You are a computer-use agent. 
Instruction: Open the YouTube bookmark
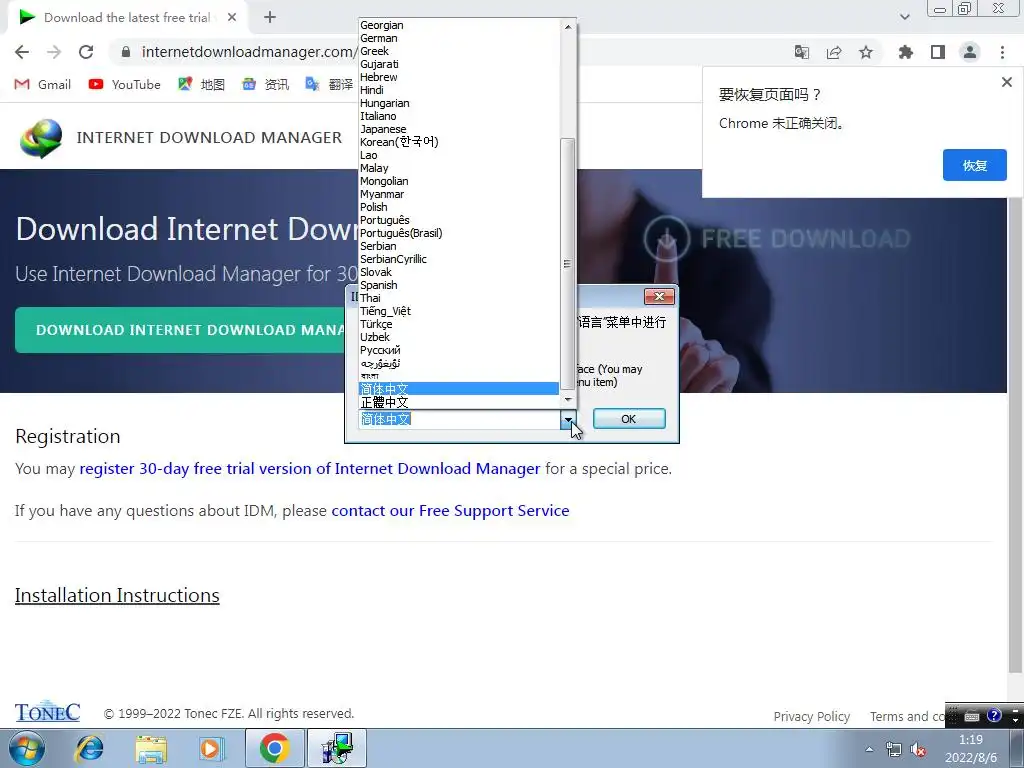coord(125,84)
